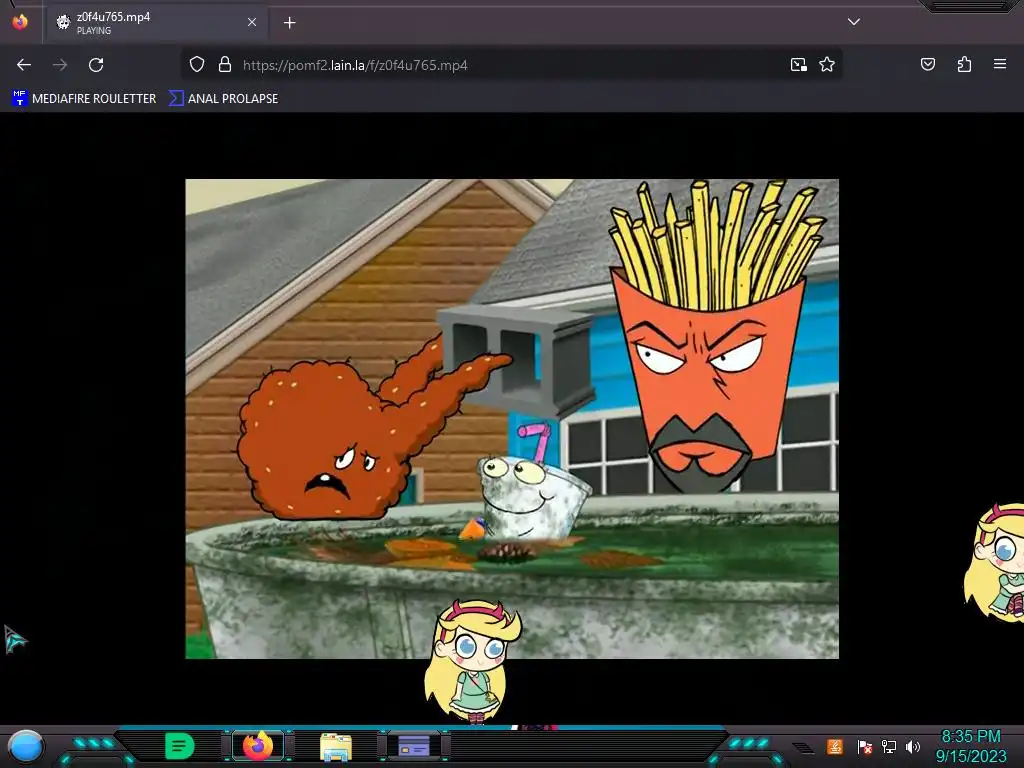Open the Action Center flag tray icon

point(864,746)
